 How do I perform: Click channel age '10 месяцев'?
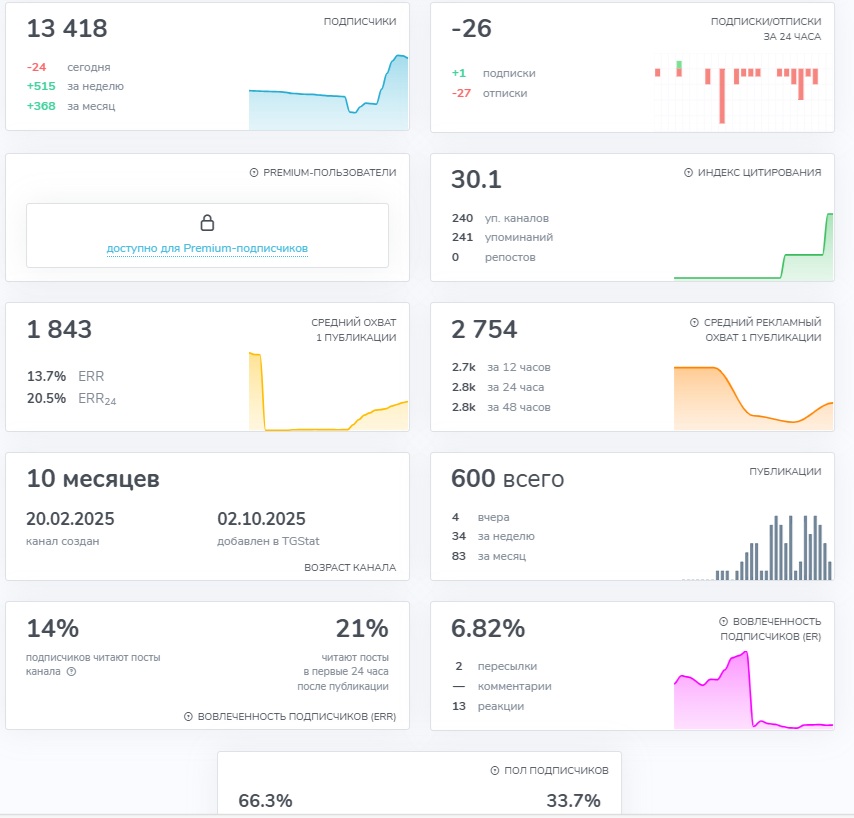tap(93, 479)
